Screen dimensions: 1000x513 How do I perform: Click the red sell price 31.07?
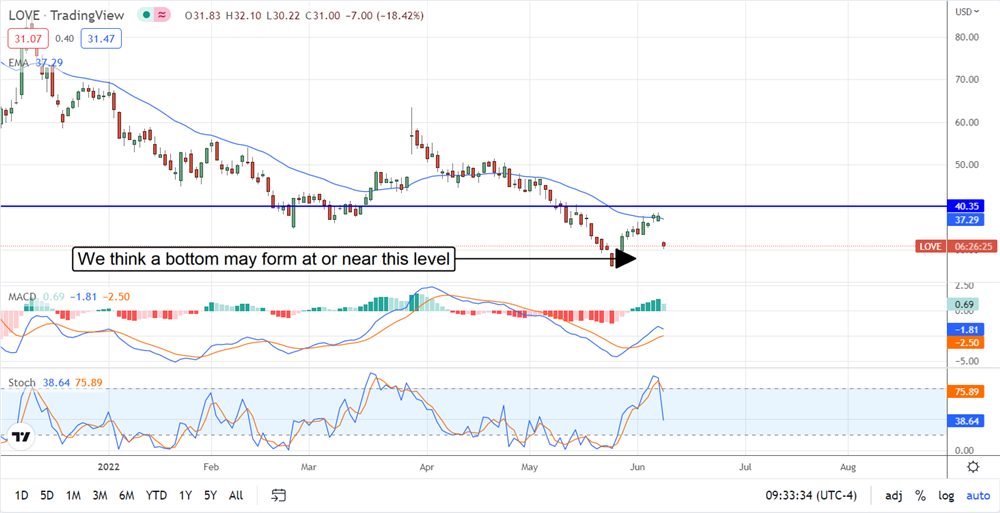pos(28,38)
